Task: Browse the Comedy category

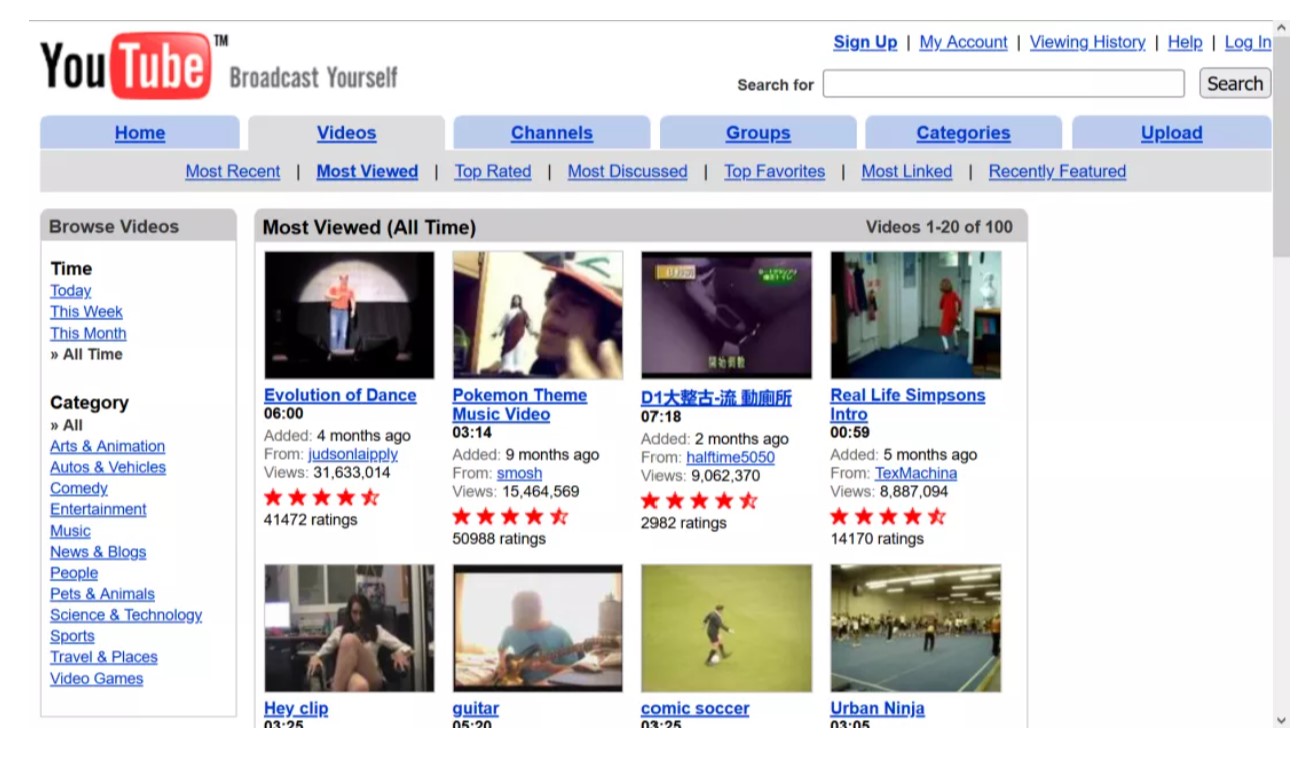Action: 79,488
